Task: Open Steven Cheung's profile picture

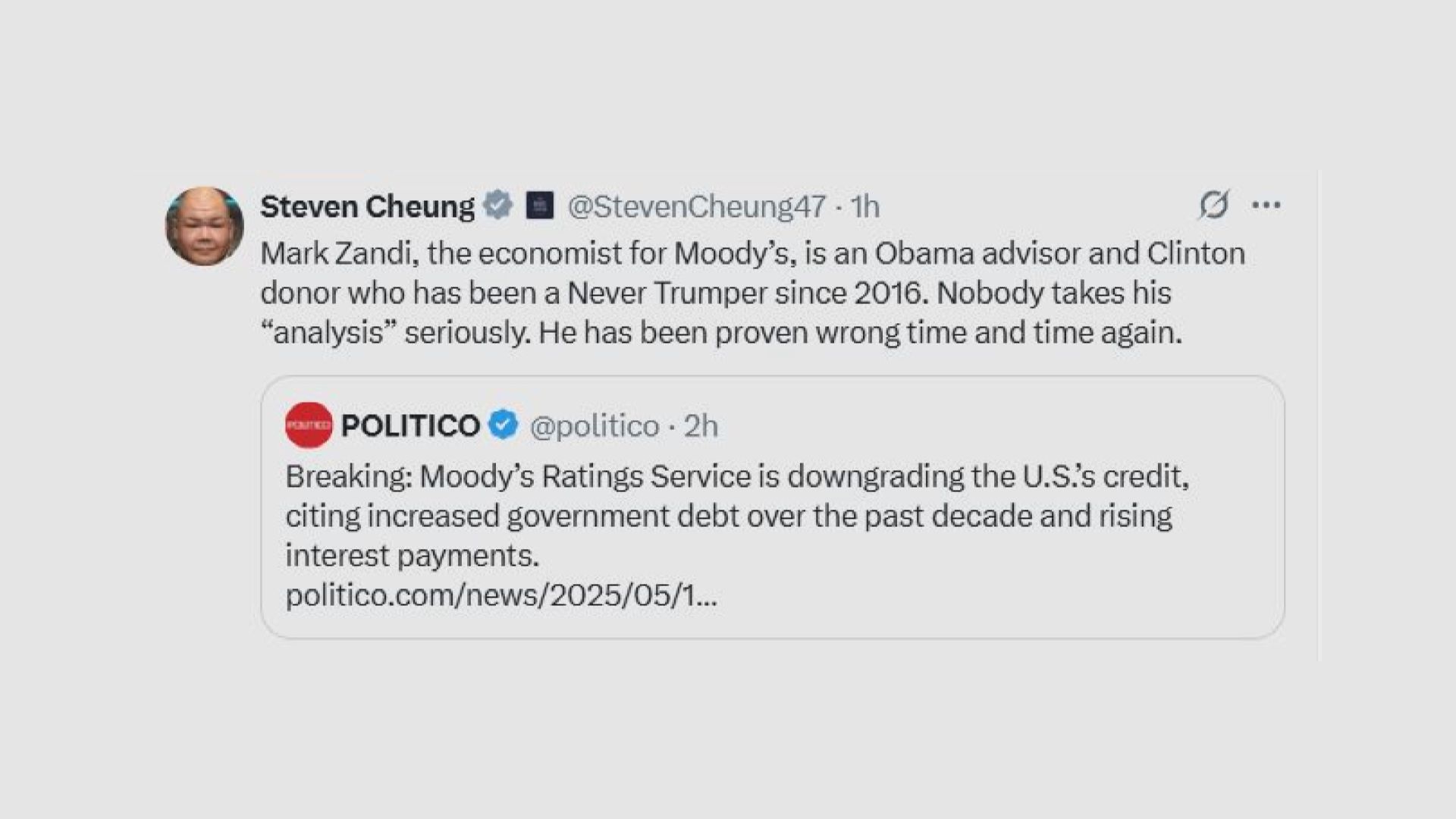Action: [x=204, y=226]
